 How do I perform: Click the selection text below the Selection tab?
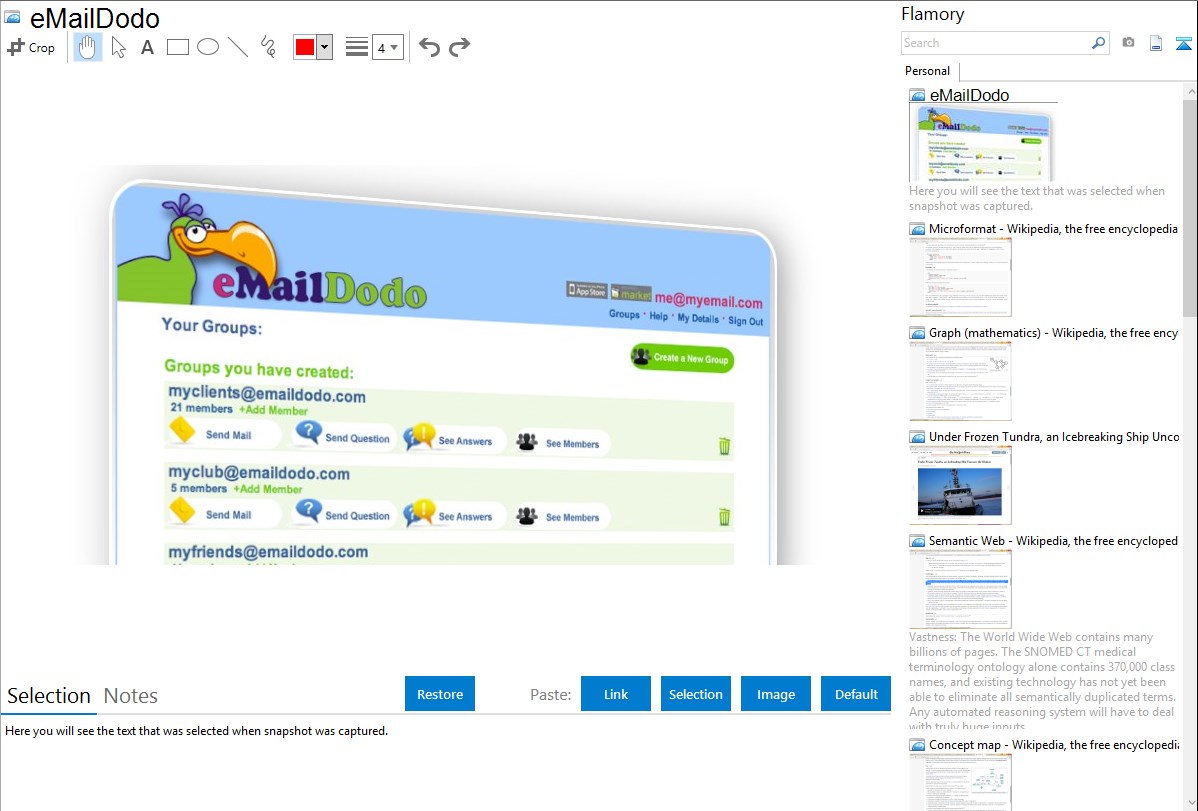(196, 731)
